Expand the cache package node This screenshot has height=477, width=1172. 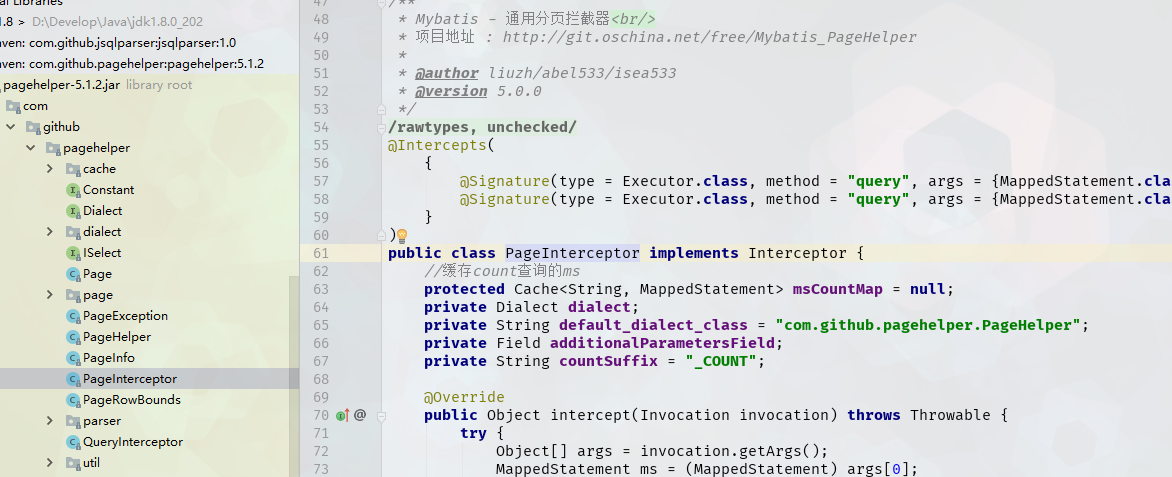click(50, 169)
